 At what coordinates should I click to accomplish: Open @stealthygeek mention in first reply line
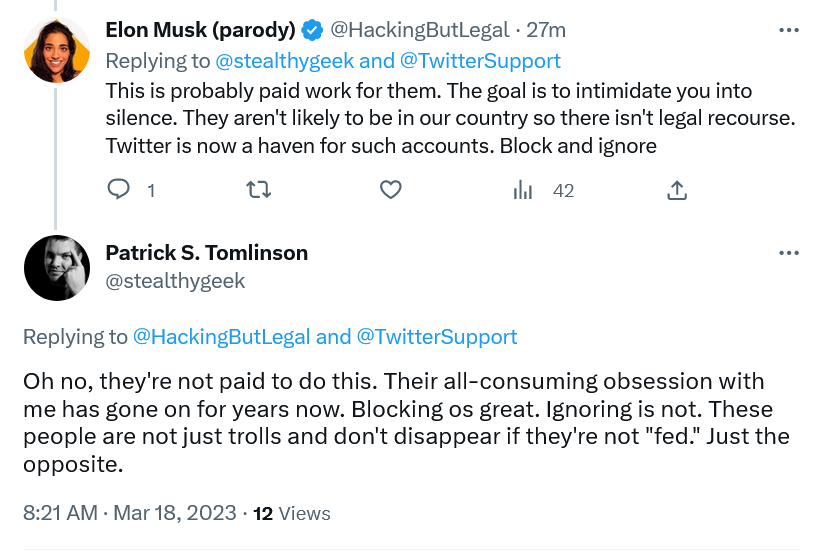[285, 61]
